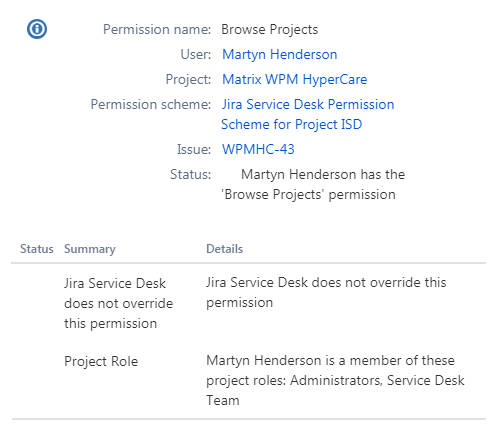Click the Browse Projects permission name value
Image resolution: width=495 pixels, height=426 pixels.
[x=270, y=30]
